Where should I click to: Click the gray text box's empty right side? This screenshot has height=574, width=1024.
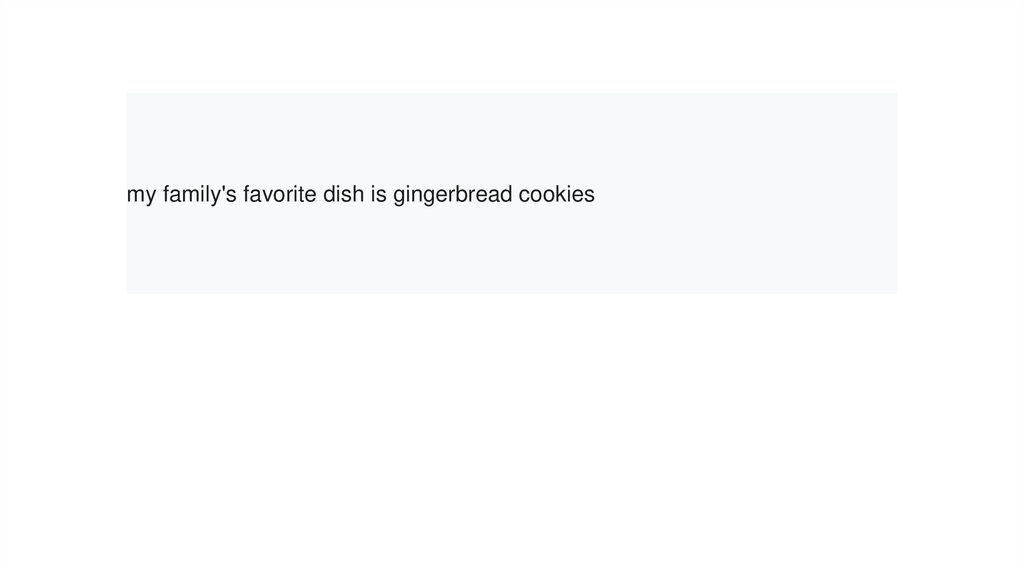[x=760, y=195]
